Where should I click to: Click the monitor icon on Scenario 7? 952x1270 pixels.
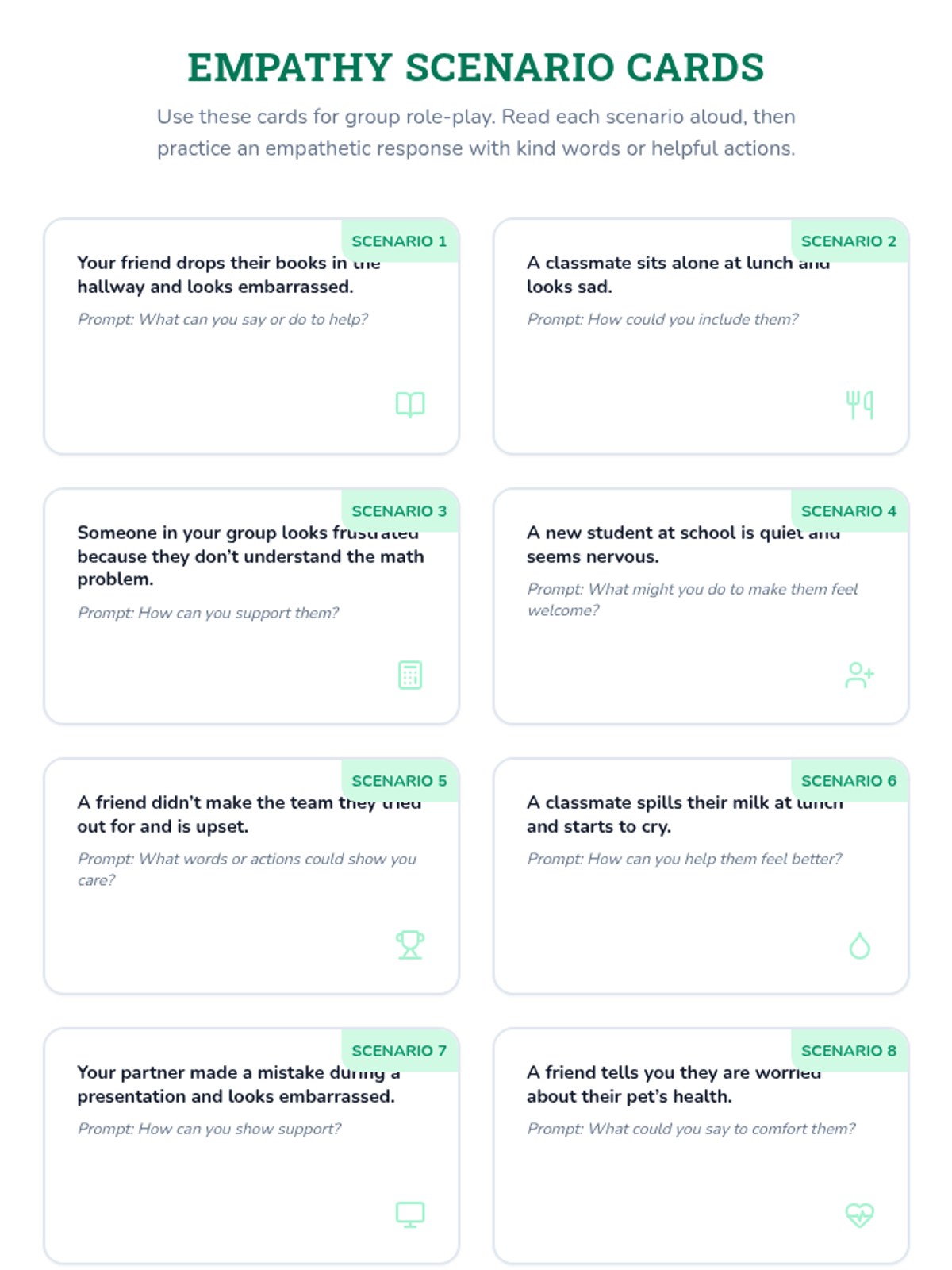[x=410, y=1214]
